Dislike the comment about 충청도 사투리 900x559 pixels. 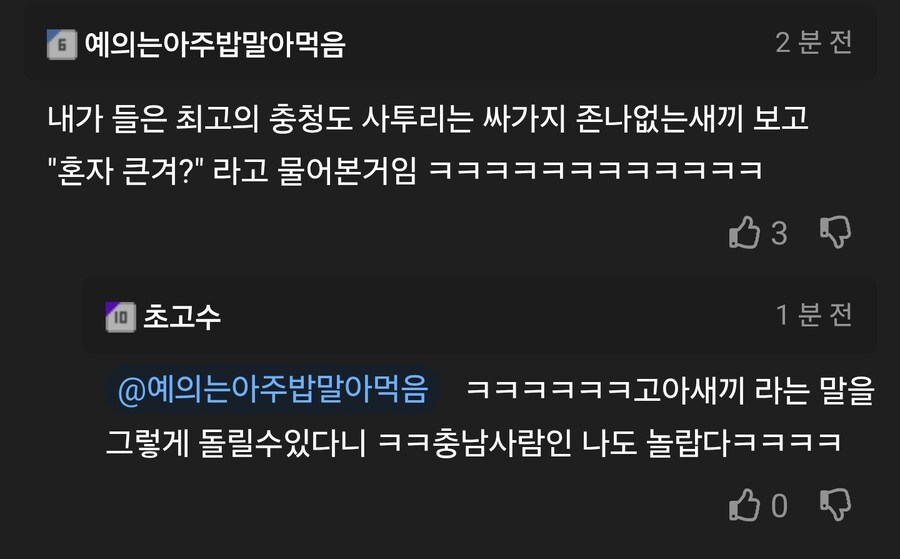click(x=835, y=232)
